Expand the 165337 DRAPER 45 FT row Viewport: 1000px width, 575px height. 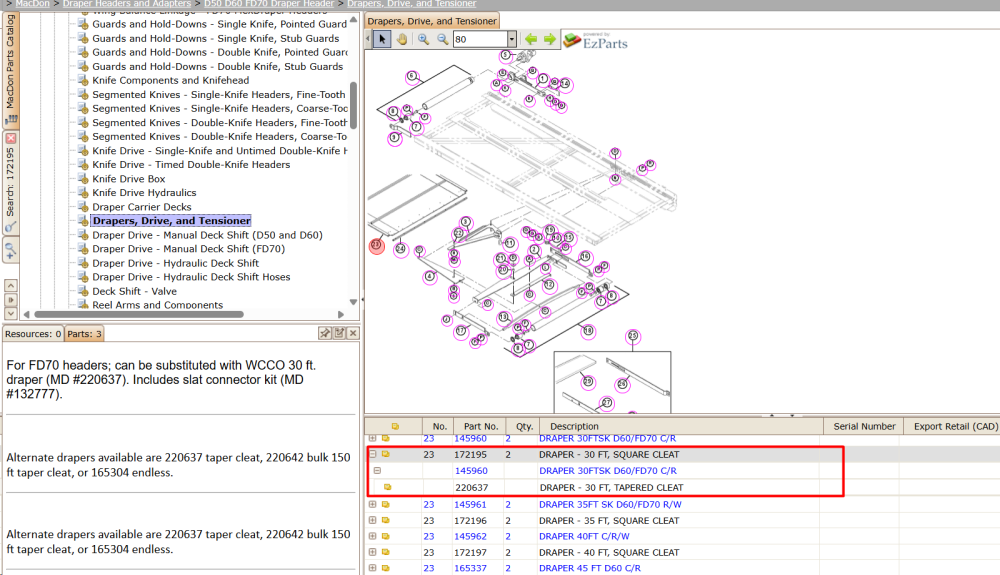[x=372, y=568]
